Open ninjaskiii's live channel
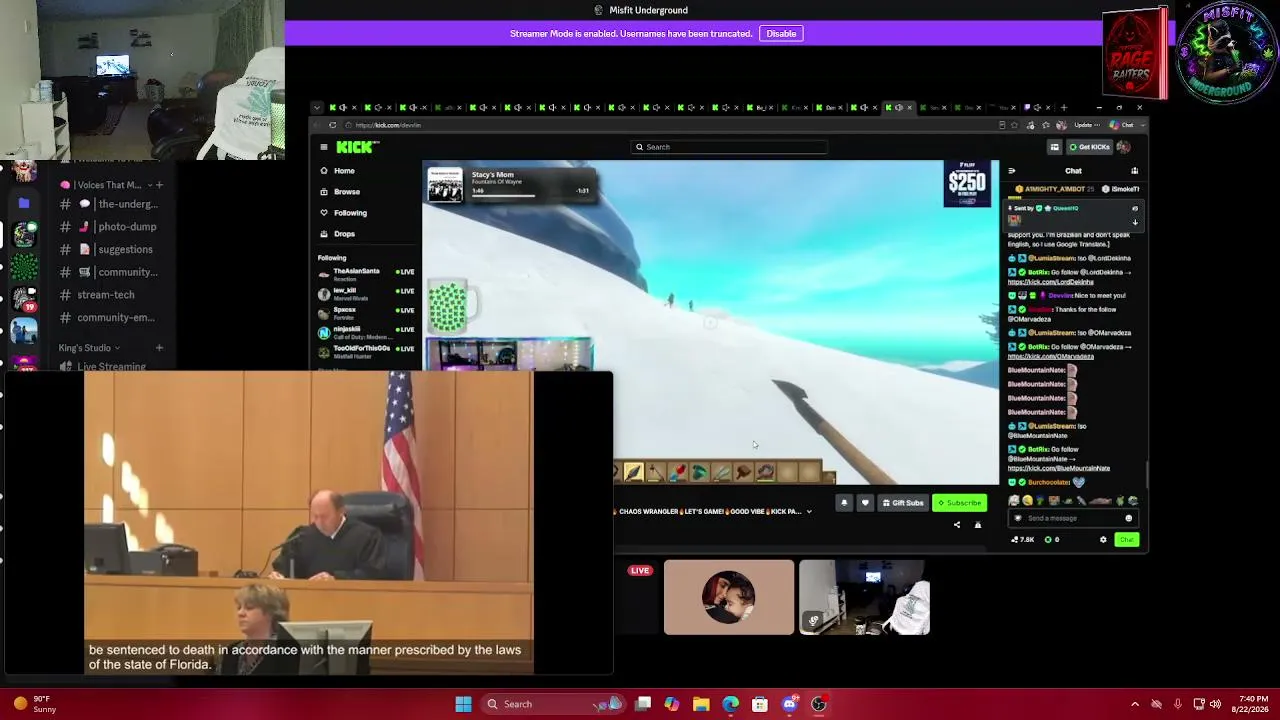Viewport: 1280px width, 720px height. [366, 331]
